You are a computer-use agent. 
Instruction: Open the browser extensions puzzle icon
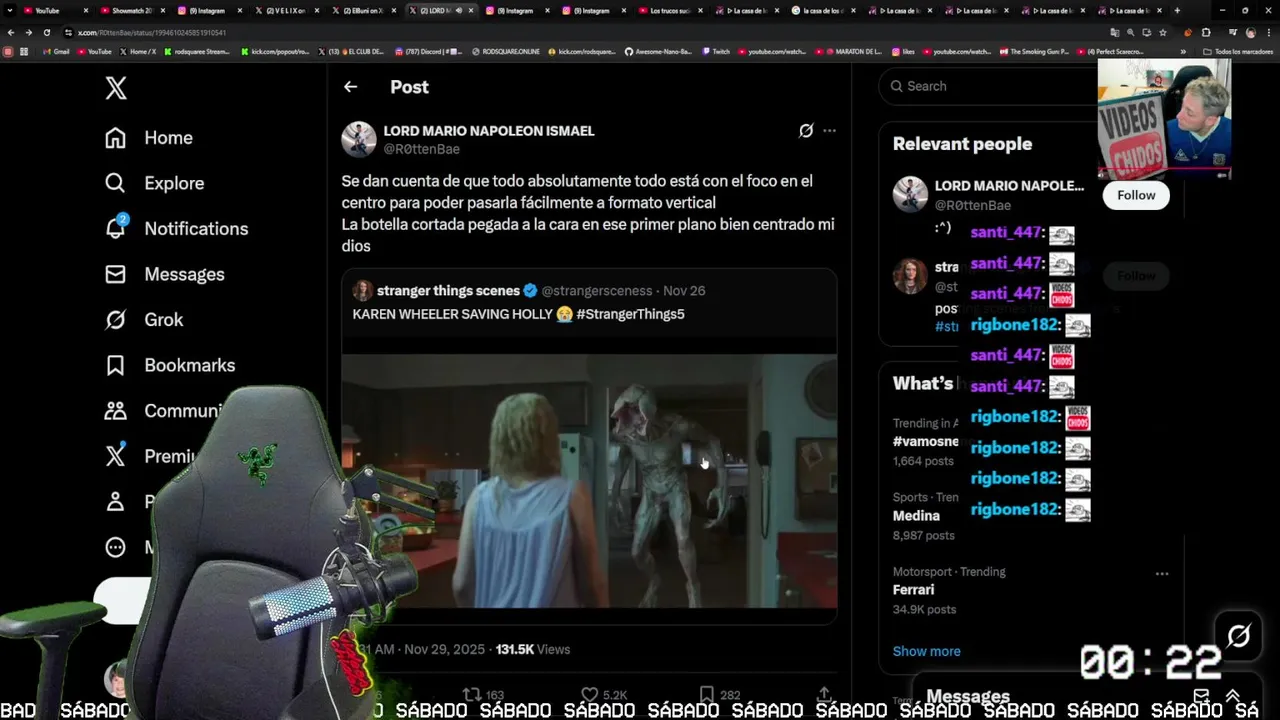click(x=1206, y=32)
